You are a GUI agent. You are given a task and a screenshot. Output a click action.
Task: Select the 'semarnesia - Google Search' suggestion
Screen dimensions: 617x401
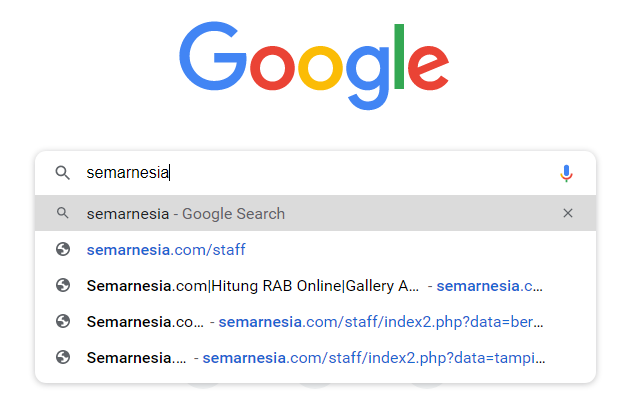186,213
